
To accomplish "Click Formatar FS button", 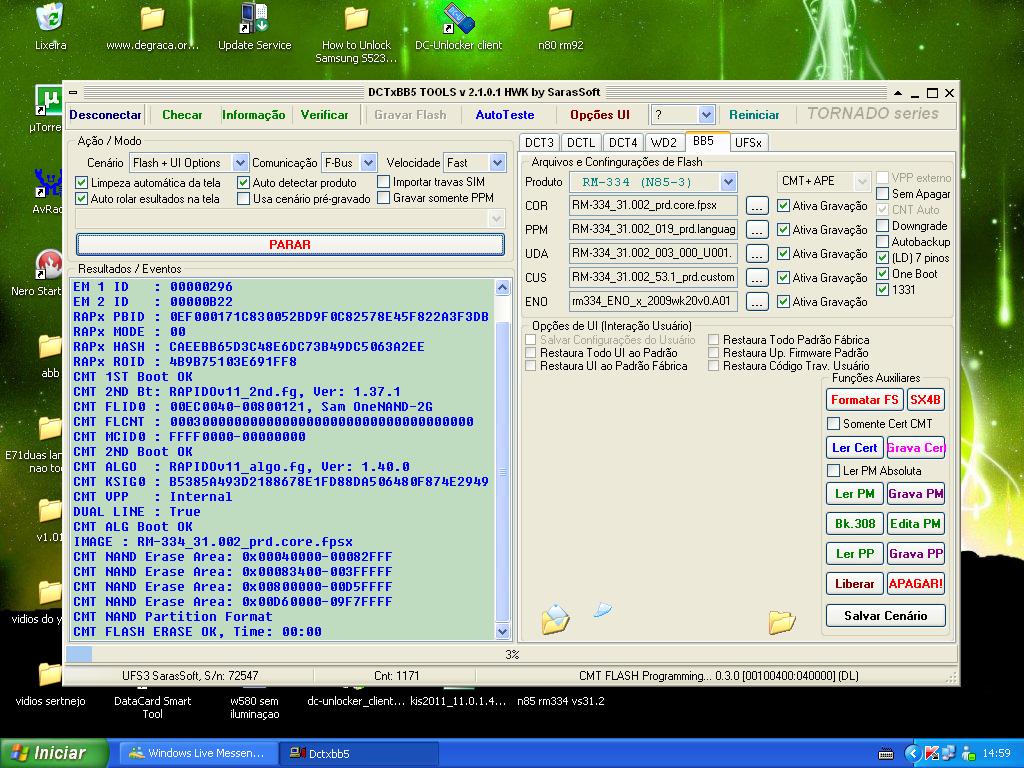I will 865,400.
